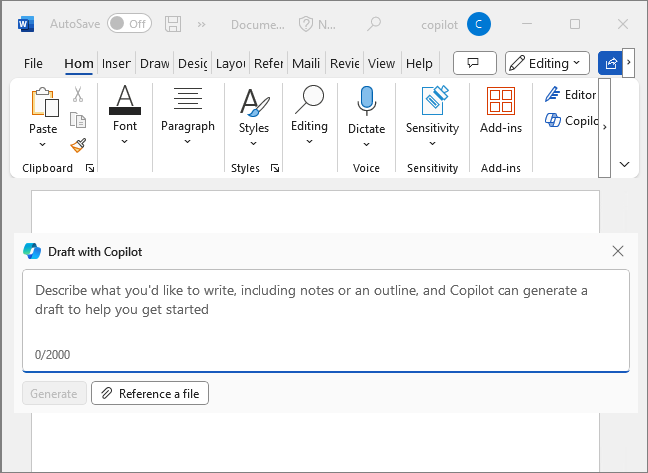The image size is (648, 473).
Task: Open the copilot account avatar
Action: point(479,24)
